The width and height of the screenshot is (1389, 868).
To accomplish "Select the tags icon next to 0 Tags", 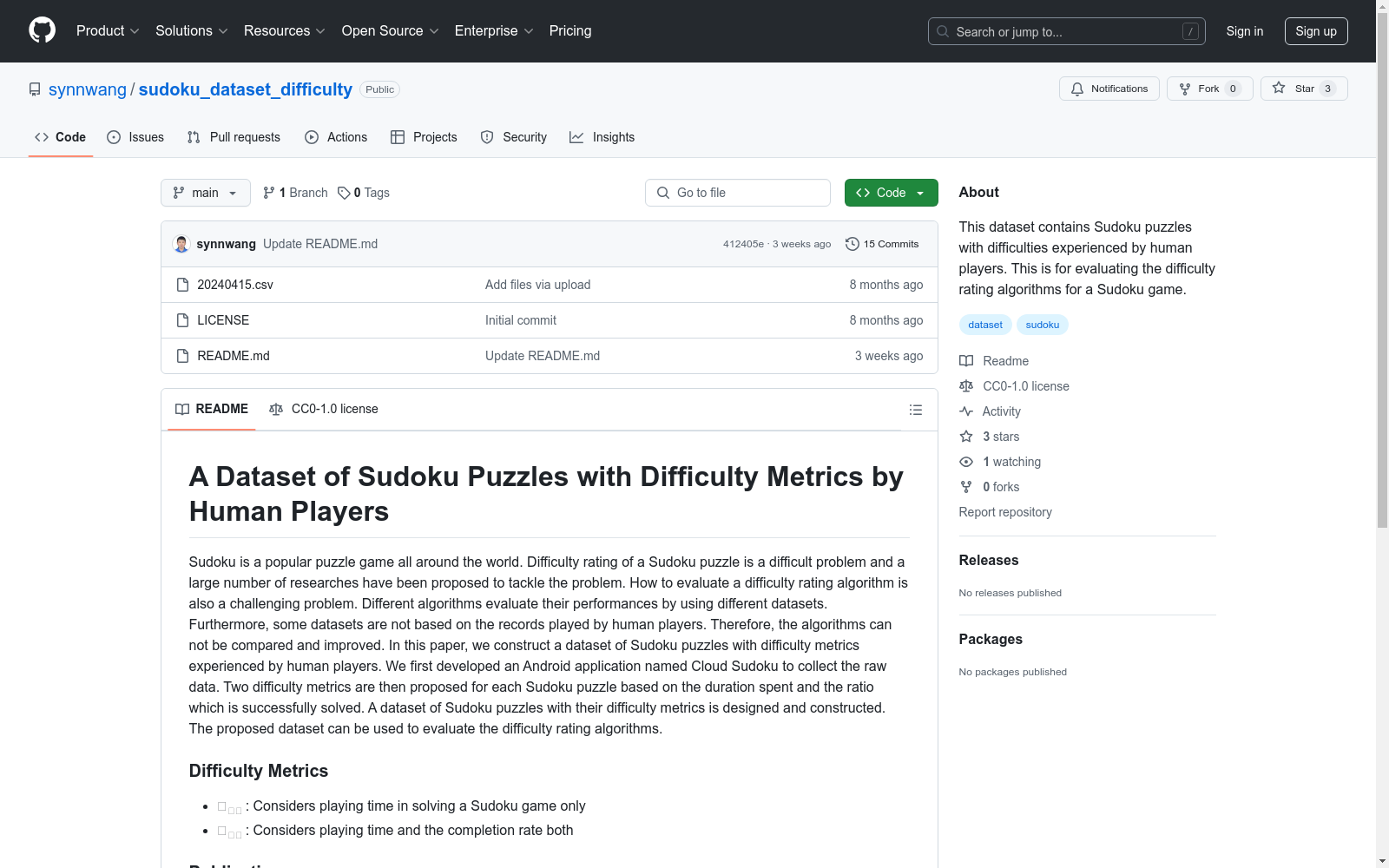I will (344, 193).
